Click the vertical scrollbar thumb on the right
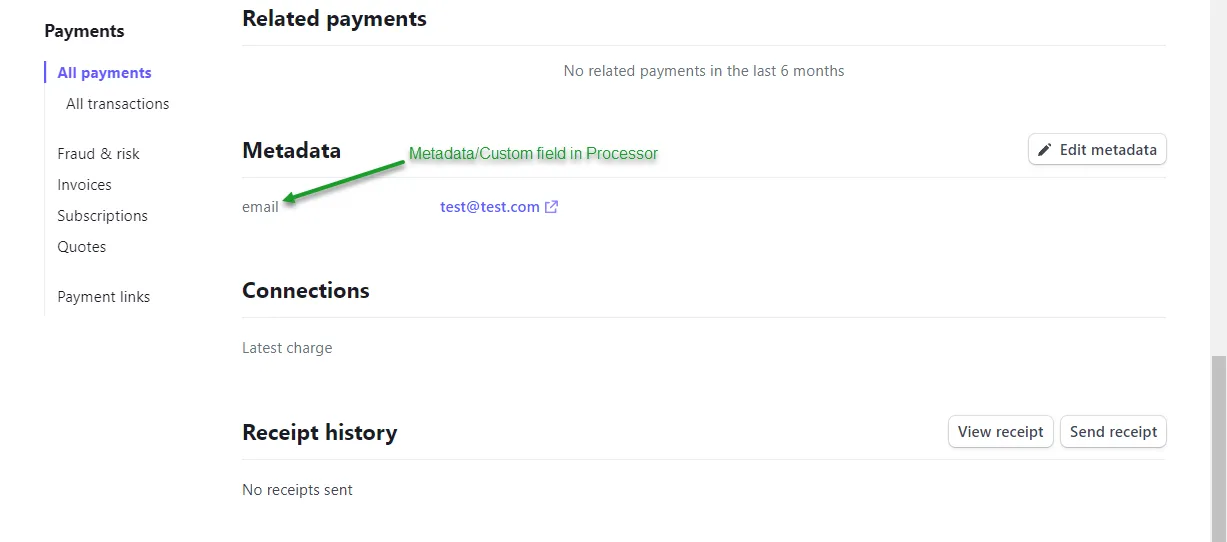The height and width of the screenshot is (542, 1227). [x=1218, y=448]
